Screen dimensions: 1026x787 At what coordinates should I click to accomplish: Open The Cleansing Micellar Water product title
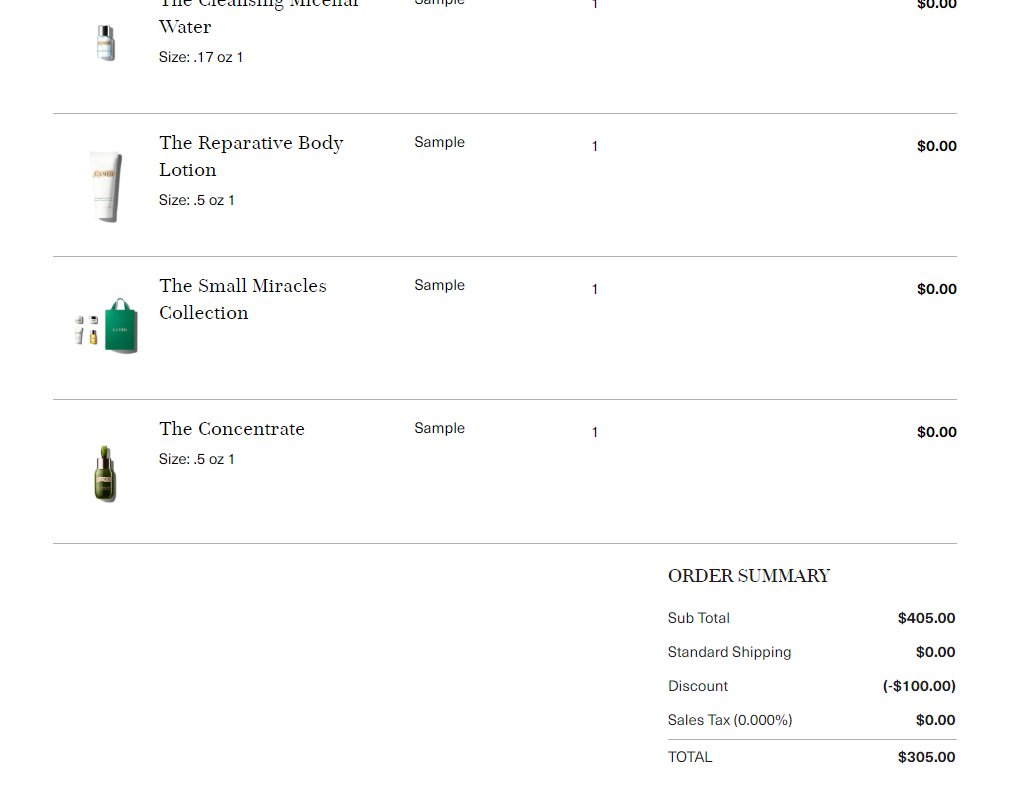tap(258, 14)
